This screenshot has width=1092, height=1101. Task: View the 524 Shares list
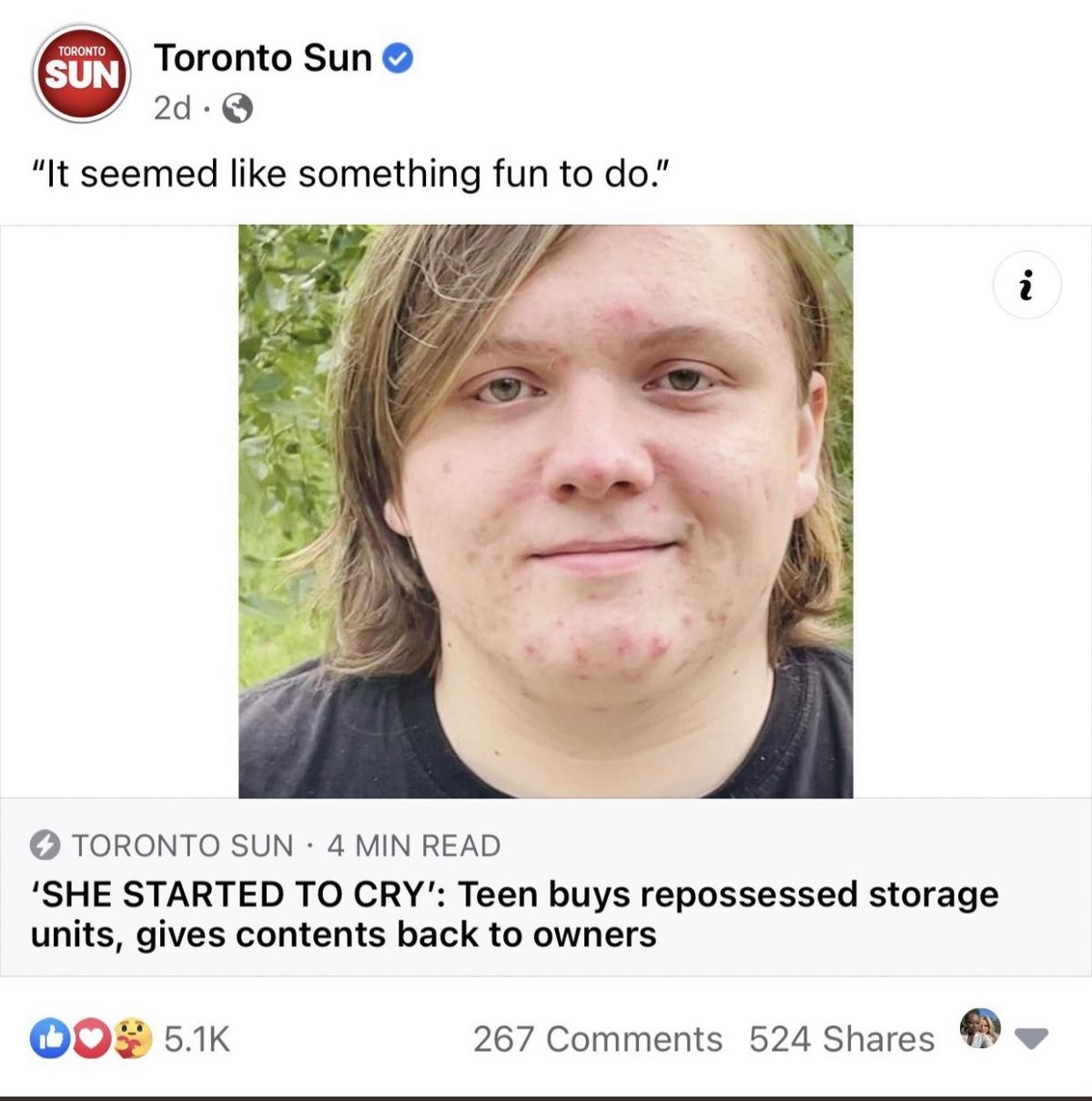pyautogui.click(x=842, y=1039)
